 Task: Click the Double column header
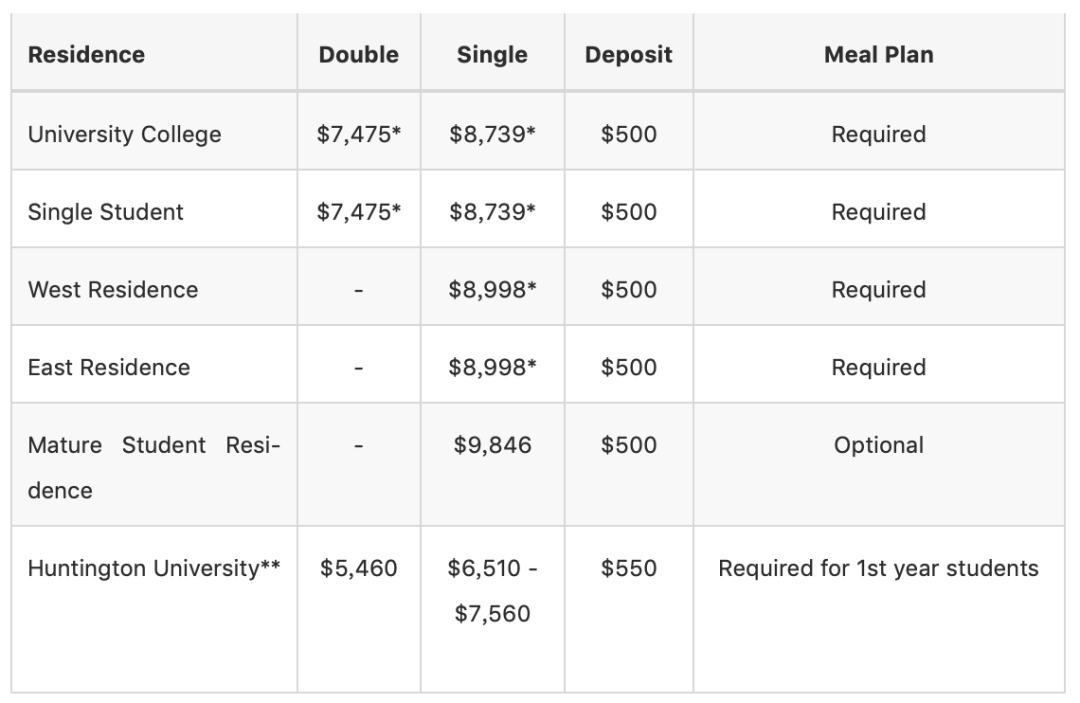pos(358,55)
